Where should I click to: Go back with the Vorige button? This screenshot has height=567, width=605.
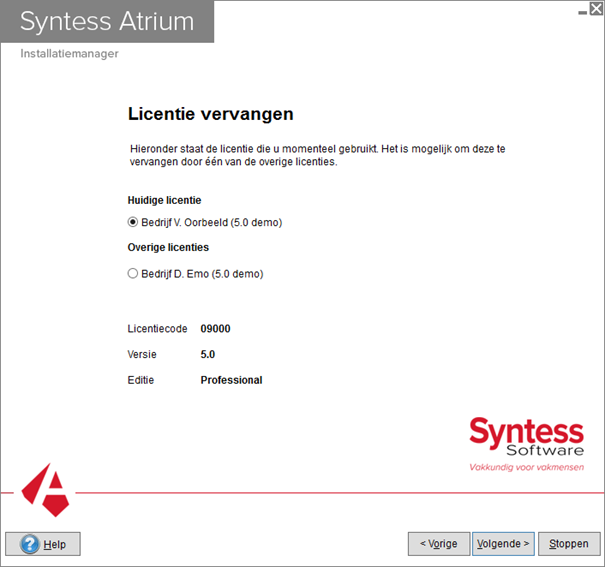pyautogui.click(x=439, y=544)
